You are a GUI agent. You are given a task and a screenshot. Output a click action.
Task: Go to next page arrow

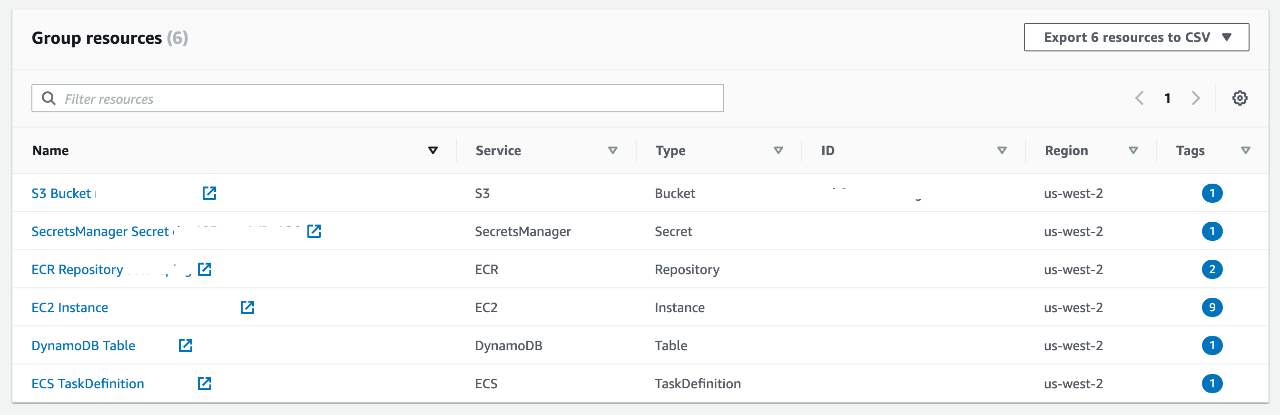[1196, 98]
